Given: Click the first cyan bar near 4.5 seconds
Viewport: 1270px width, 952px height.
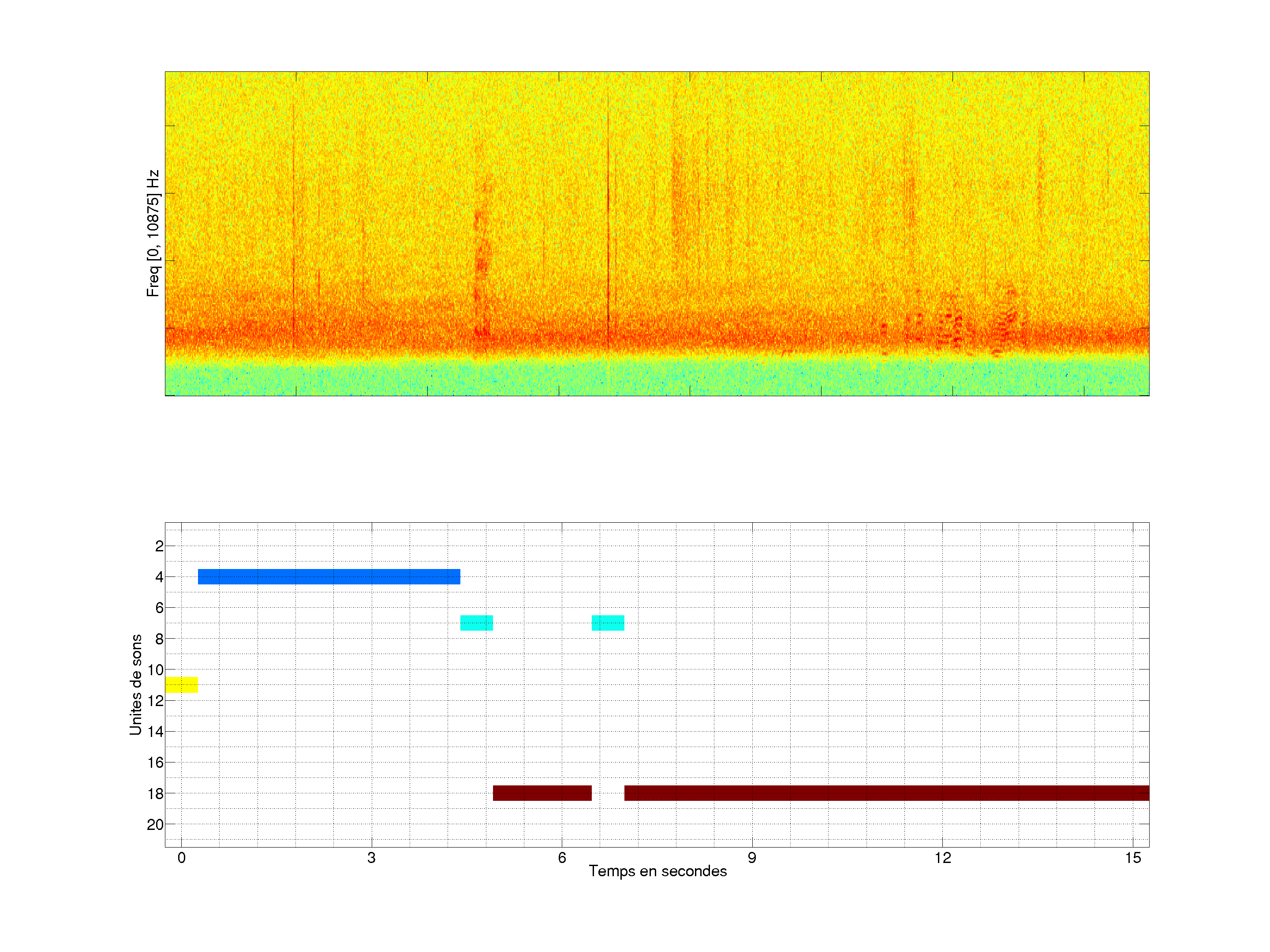Looking at the screenshot, I should point(477,623).
